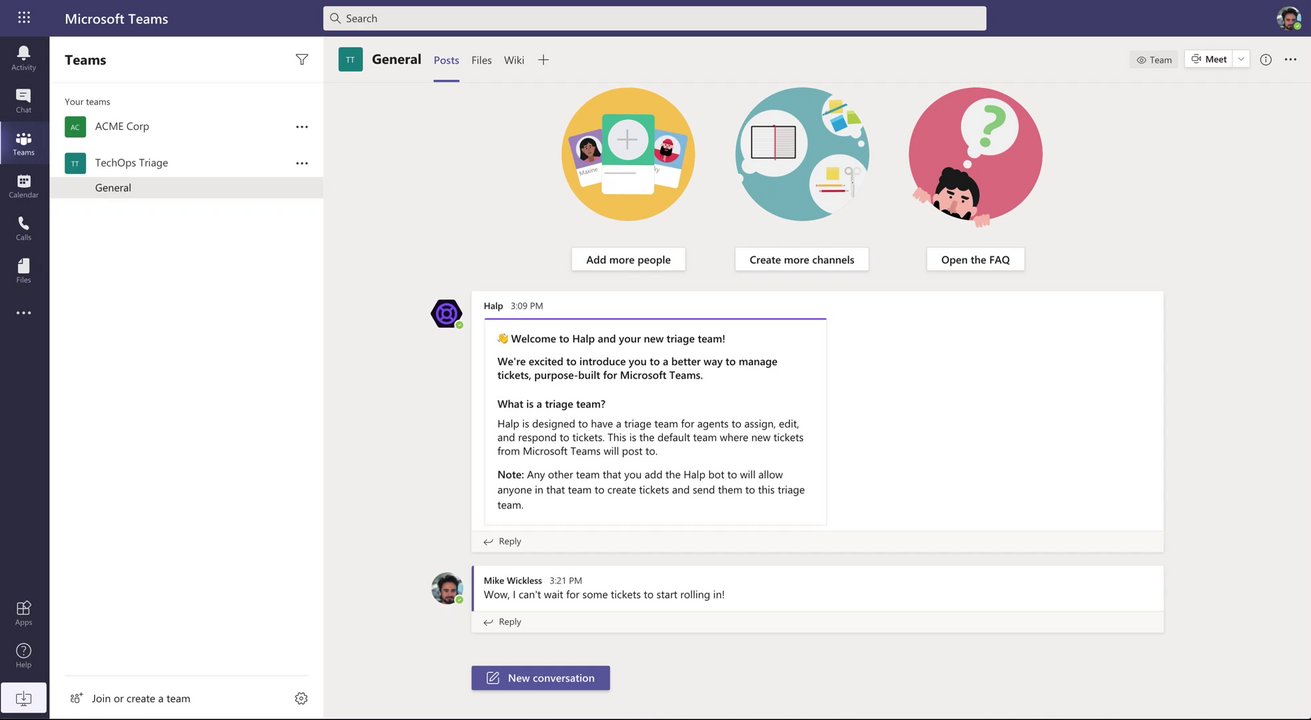Image resolution: width=1311 pixels, height=720 pixels.
Task: Click the General channel title
Action: [x=397, y=59]
